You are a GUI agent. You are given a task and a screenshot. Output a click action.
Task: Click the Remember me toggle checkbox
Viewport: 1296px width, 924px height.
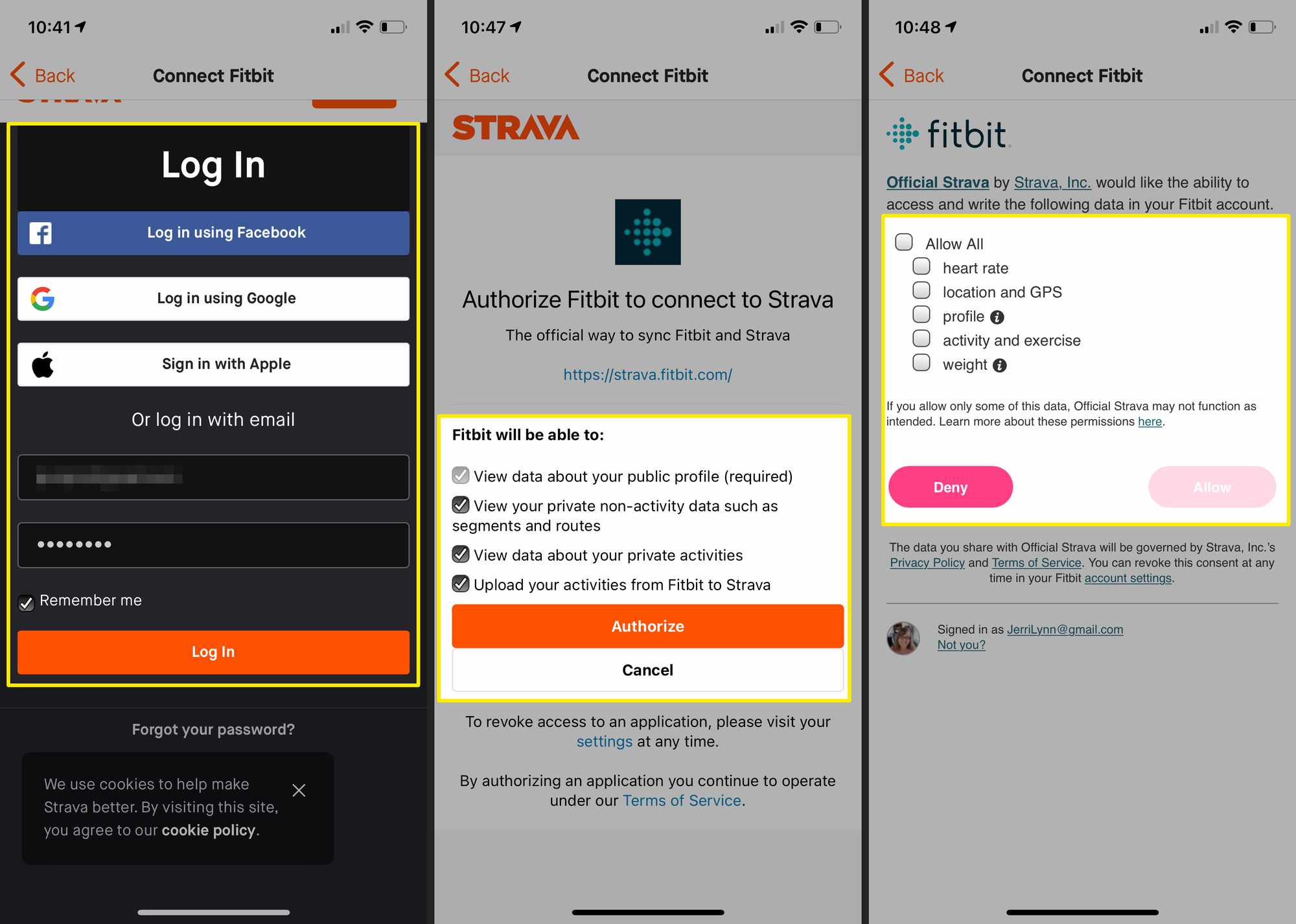pos(26,600)
